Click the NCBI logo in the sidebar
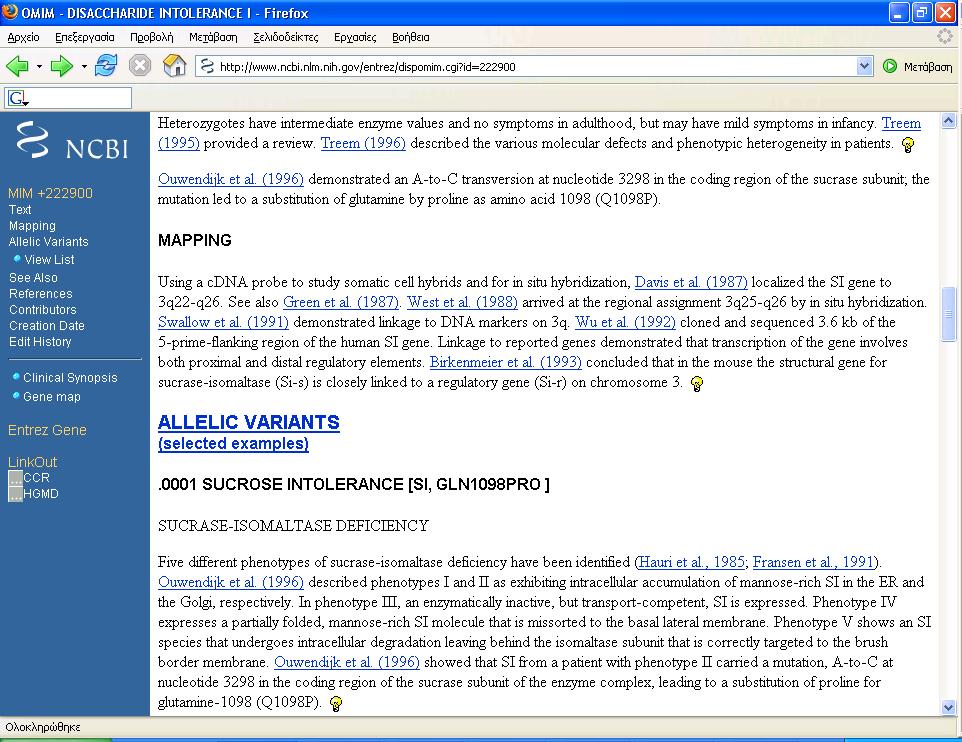The image size is (962, 742). (x=72, y=141)
